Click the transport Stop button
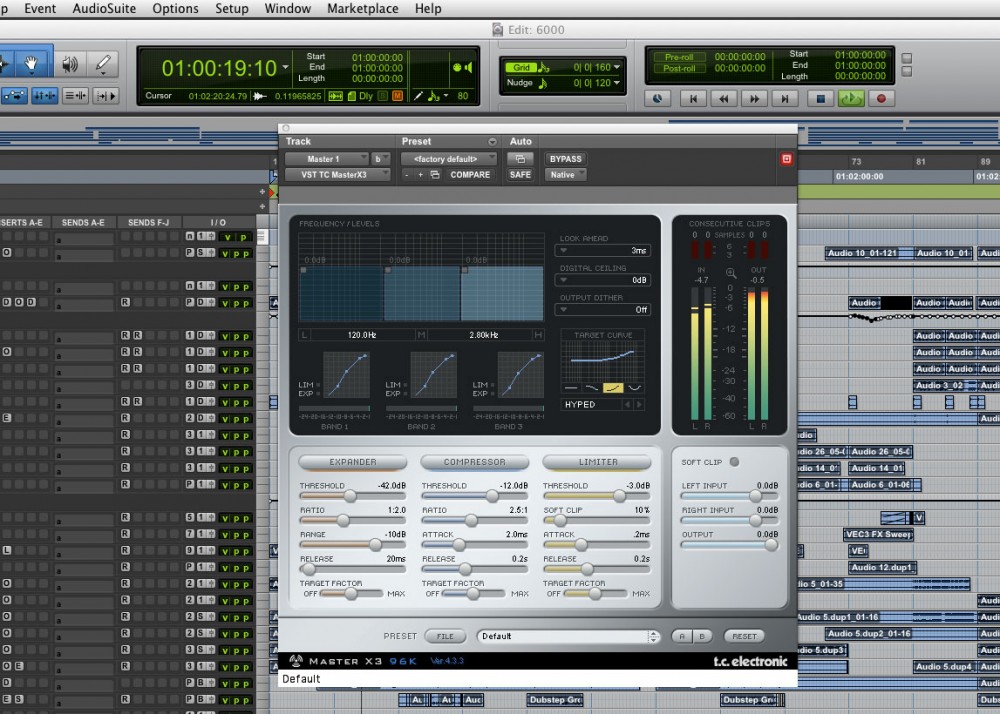 (x=821, y=98)
